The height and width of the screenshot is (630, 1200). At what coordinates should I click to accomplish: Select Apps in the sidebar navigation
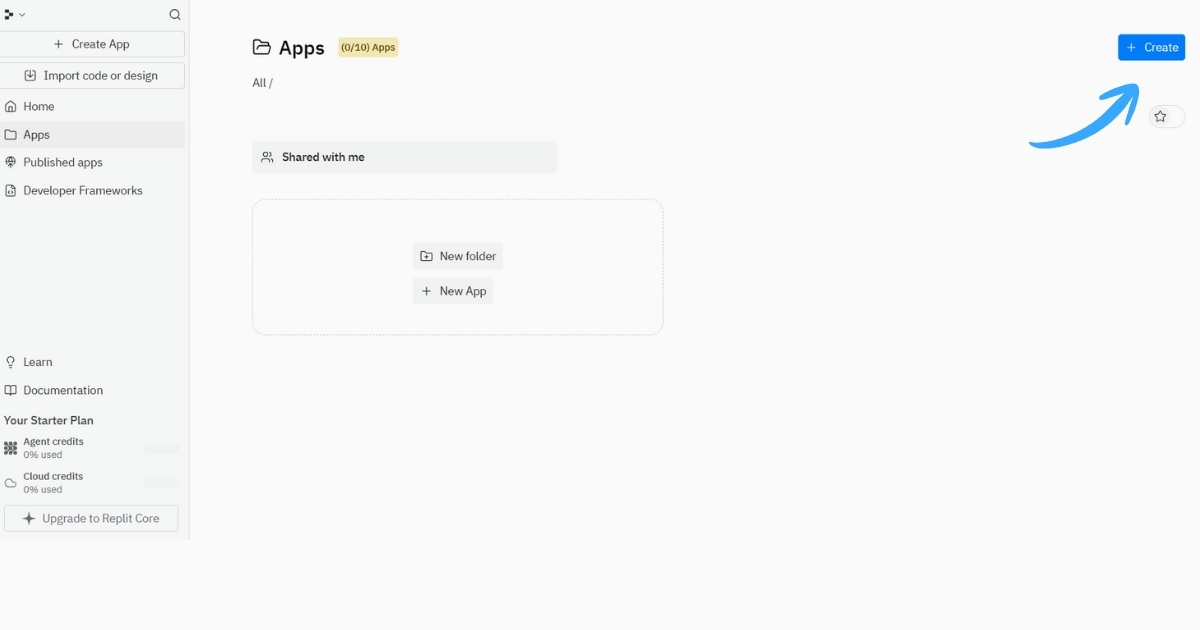click(36, 135)
